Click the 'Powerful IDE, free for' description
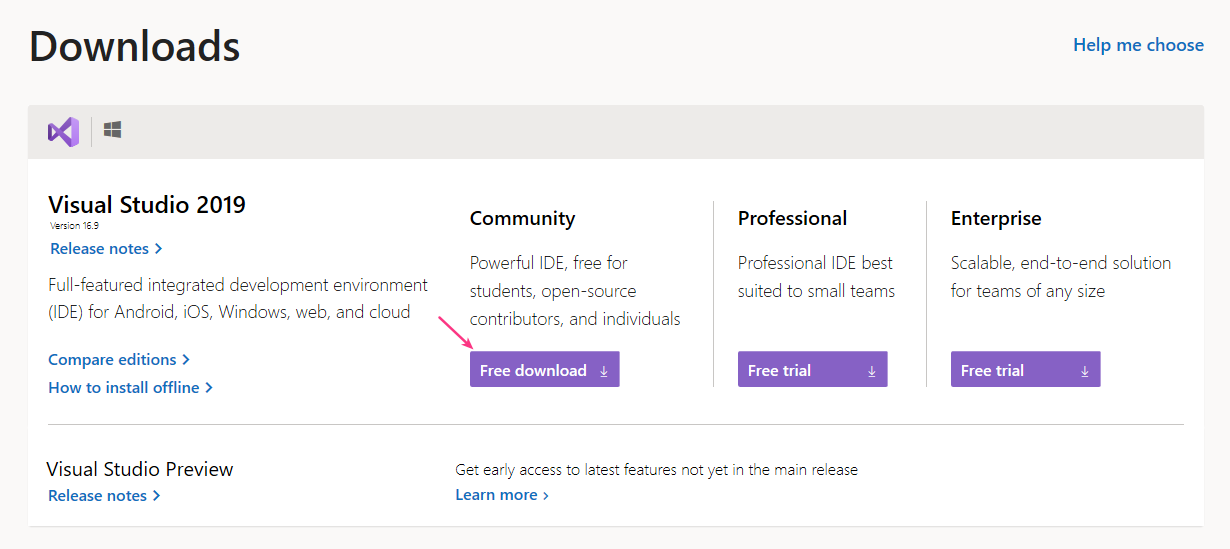 [575, 291]
